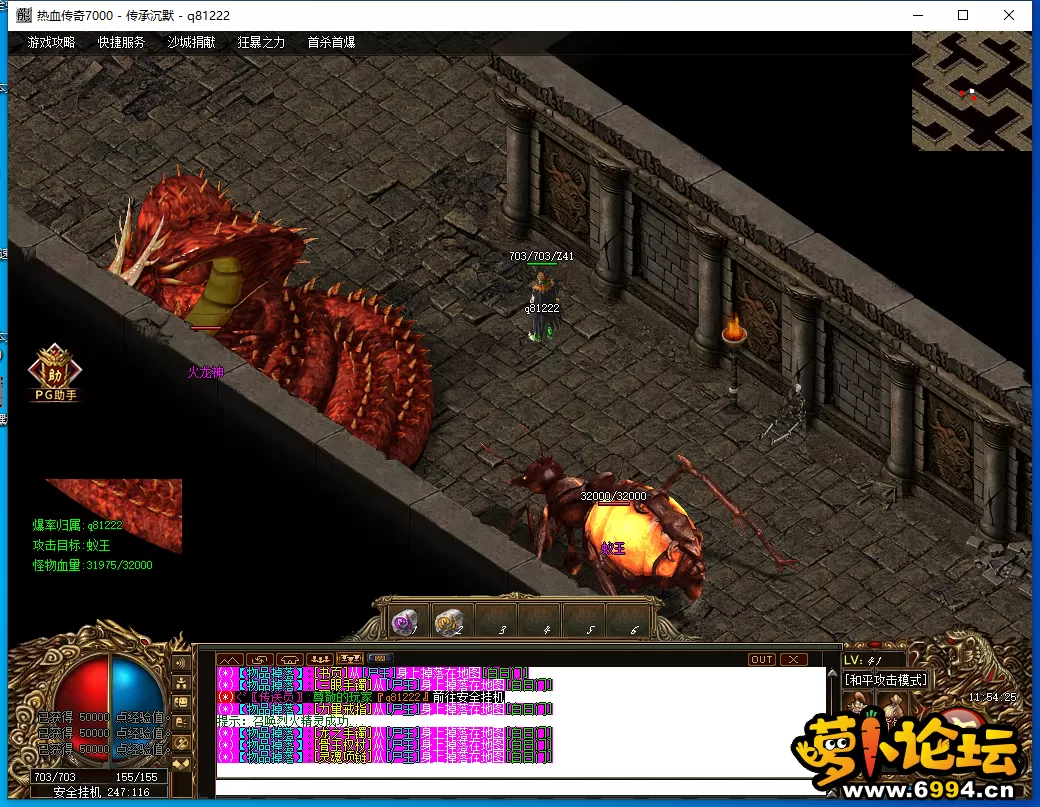
Task: Click the small blue keyboard button in the chat bar
Action: tap(380, 658)
